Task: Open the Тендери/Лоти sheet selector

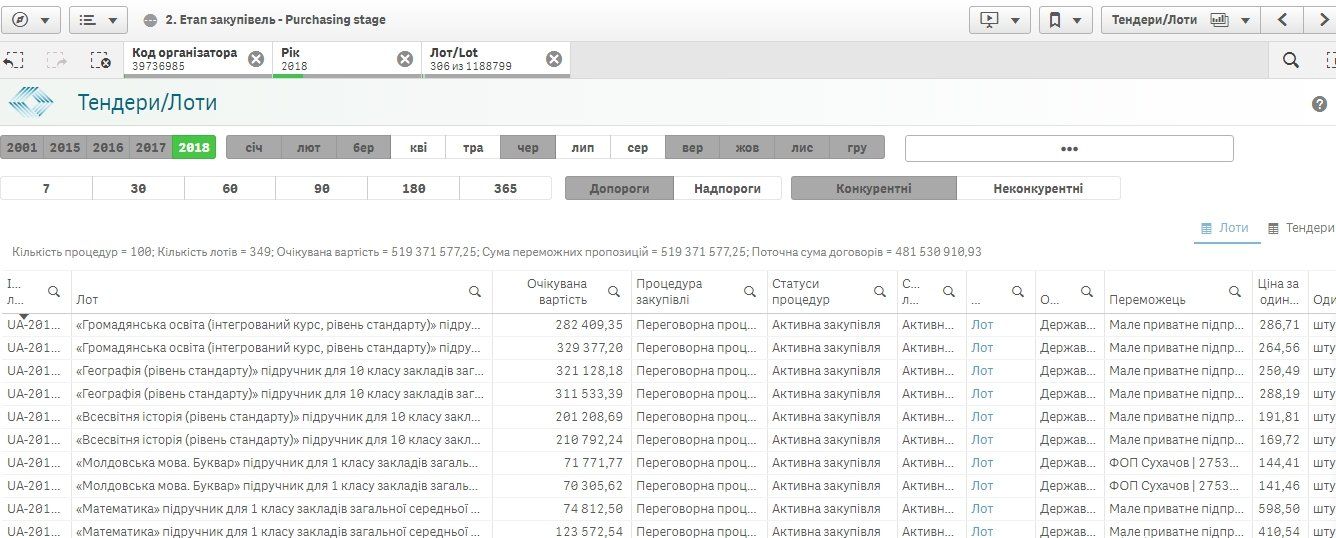Action: (x=1180, y=19)
